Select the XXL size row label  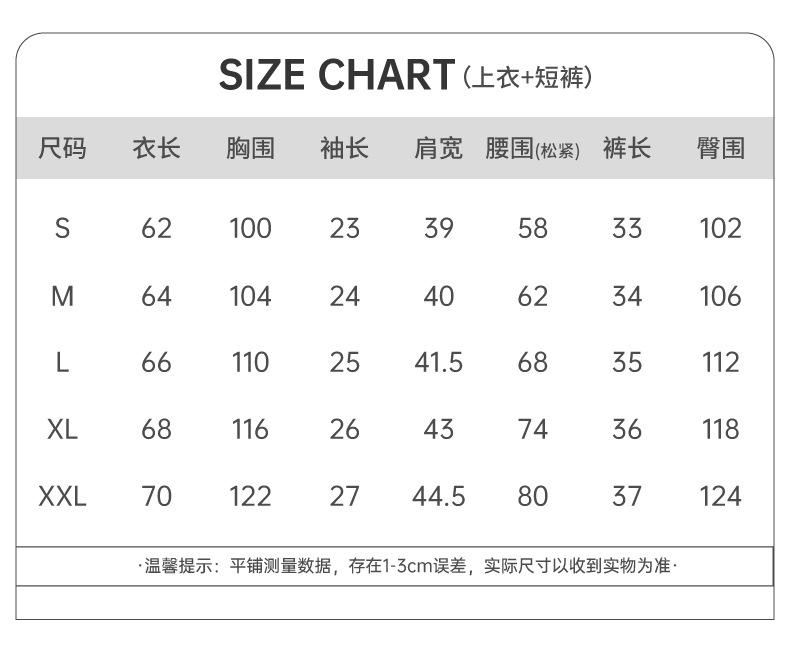(62, 496)
